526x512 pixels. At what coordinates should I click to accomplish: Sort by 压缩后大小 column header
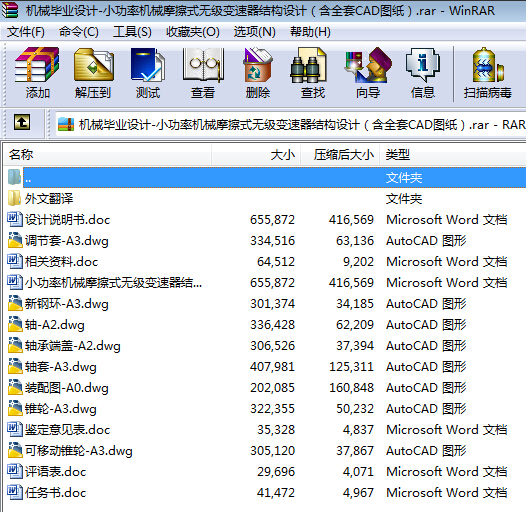pos(340,154)
